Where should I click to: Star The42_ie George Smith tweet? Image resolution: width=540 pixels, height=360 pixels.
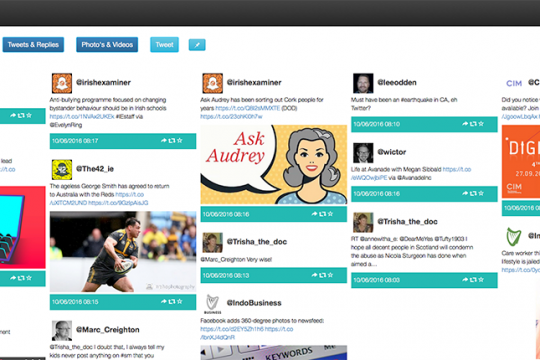(x=179, y=301)
